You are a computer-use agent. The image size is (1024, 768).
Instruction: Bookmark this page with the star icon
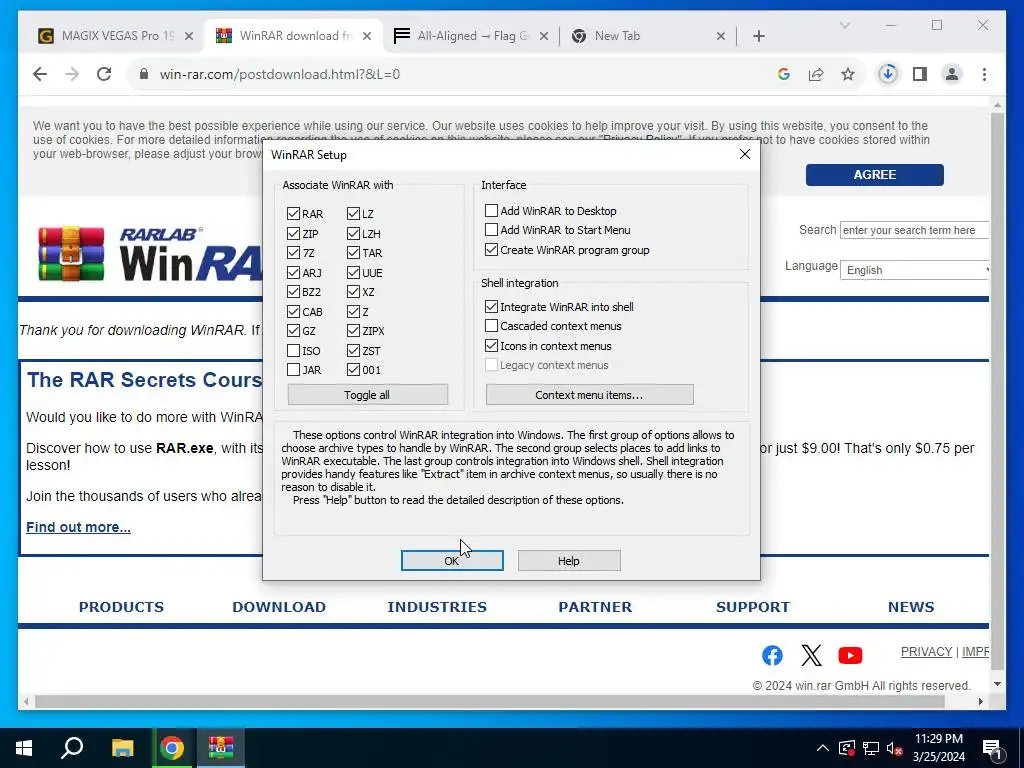coord(848,74)
